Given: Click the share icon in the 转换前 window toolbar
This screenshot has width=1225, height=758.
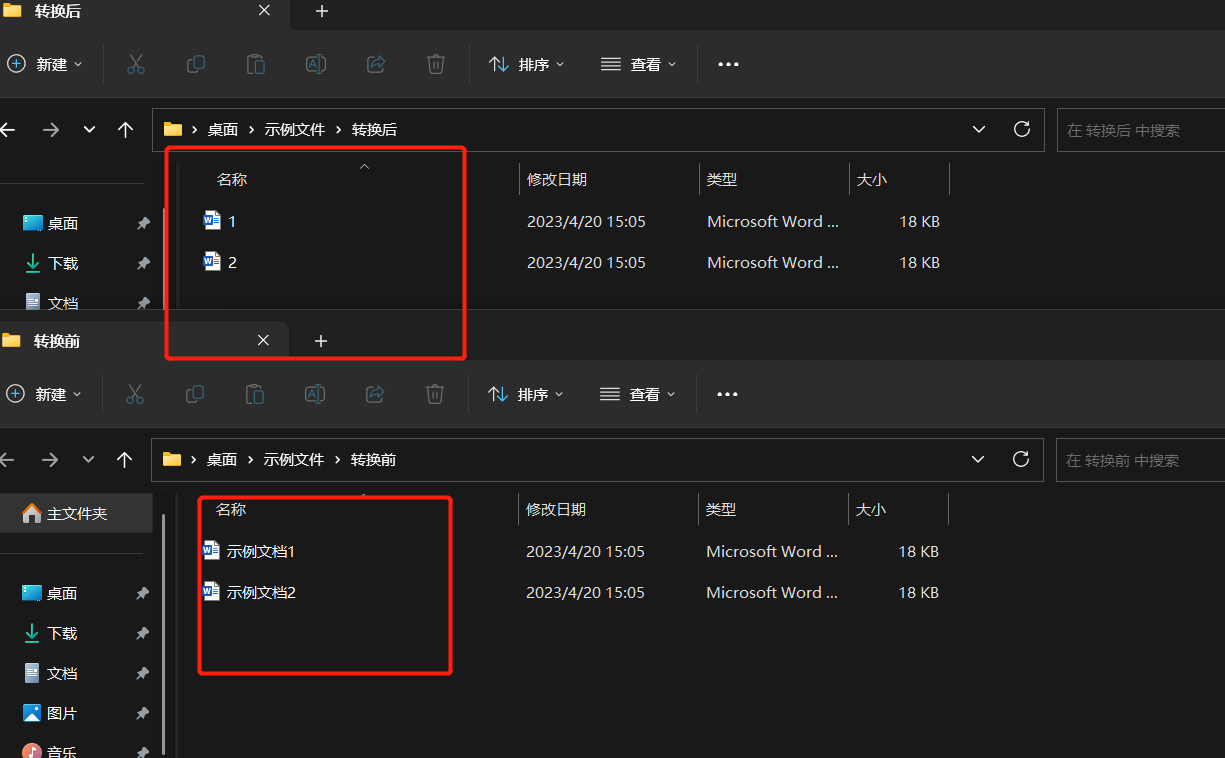Looking at the screenshot, I should point(375,394).
